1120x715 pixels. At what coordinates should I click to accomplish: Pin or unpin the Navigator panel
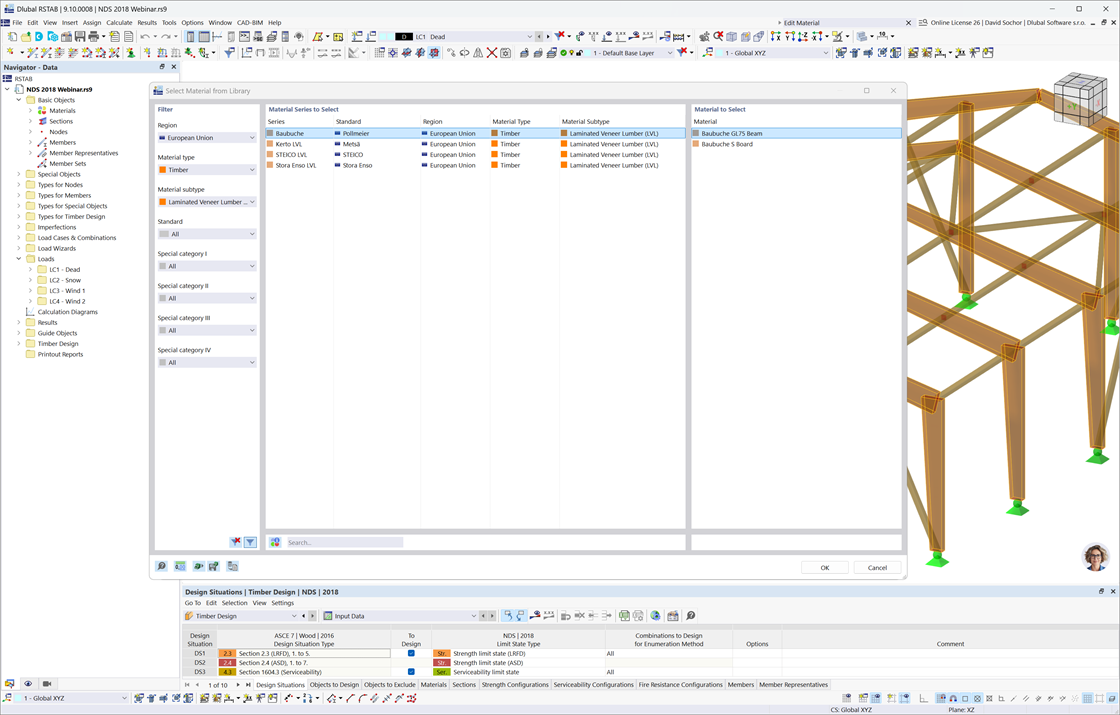click(162, 66)
